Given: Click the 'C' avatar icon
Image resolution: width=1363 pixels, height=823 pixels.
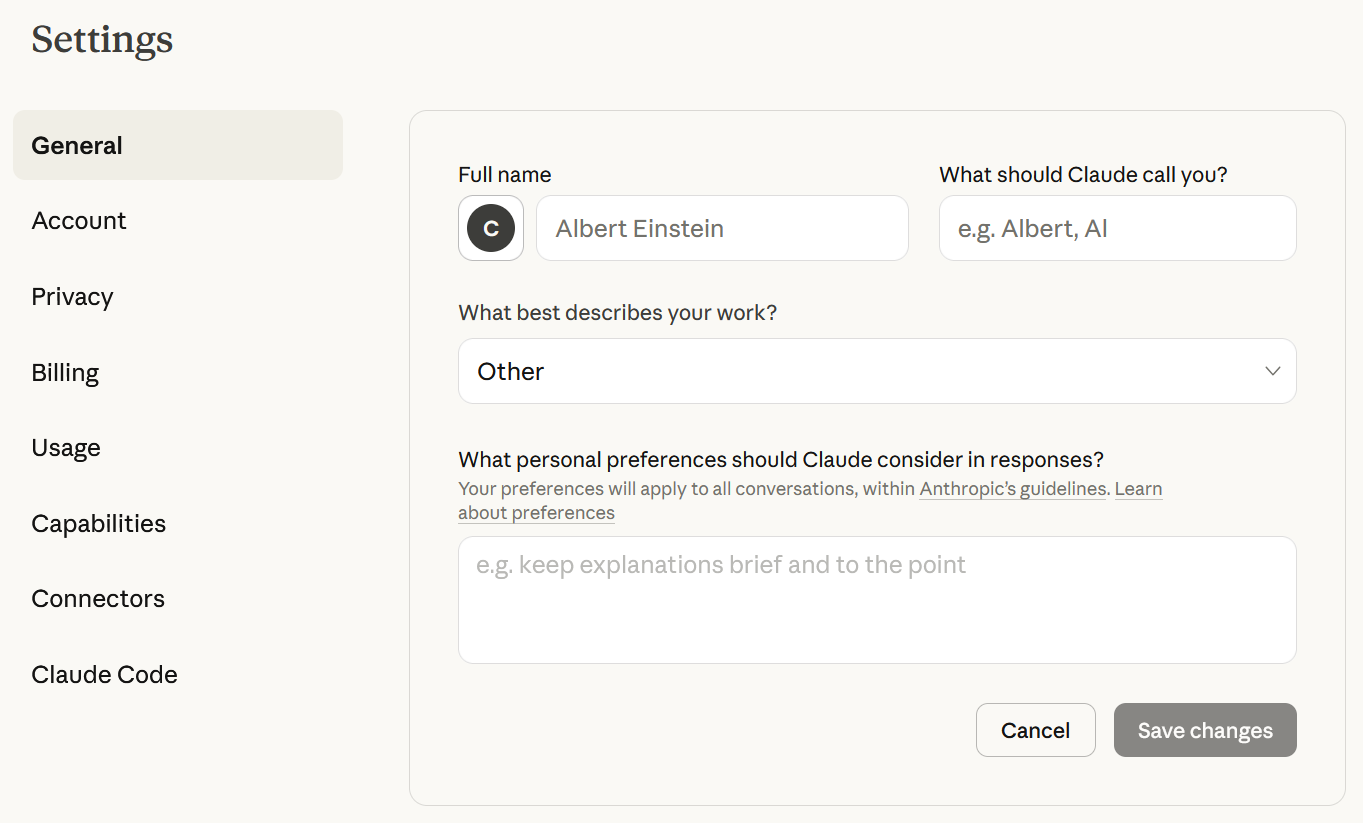Looking at the screenshot, I should click(491, 228).
